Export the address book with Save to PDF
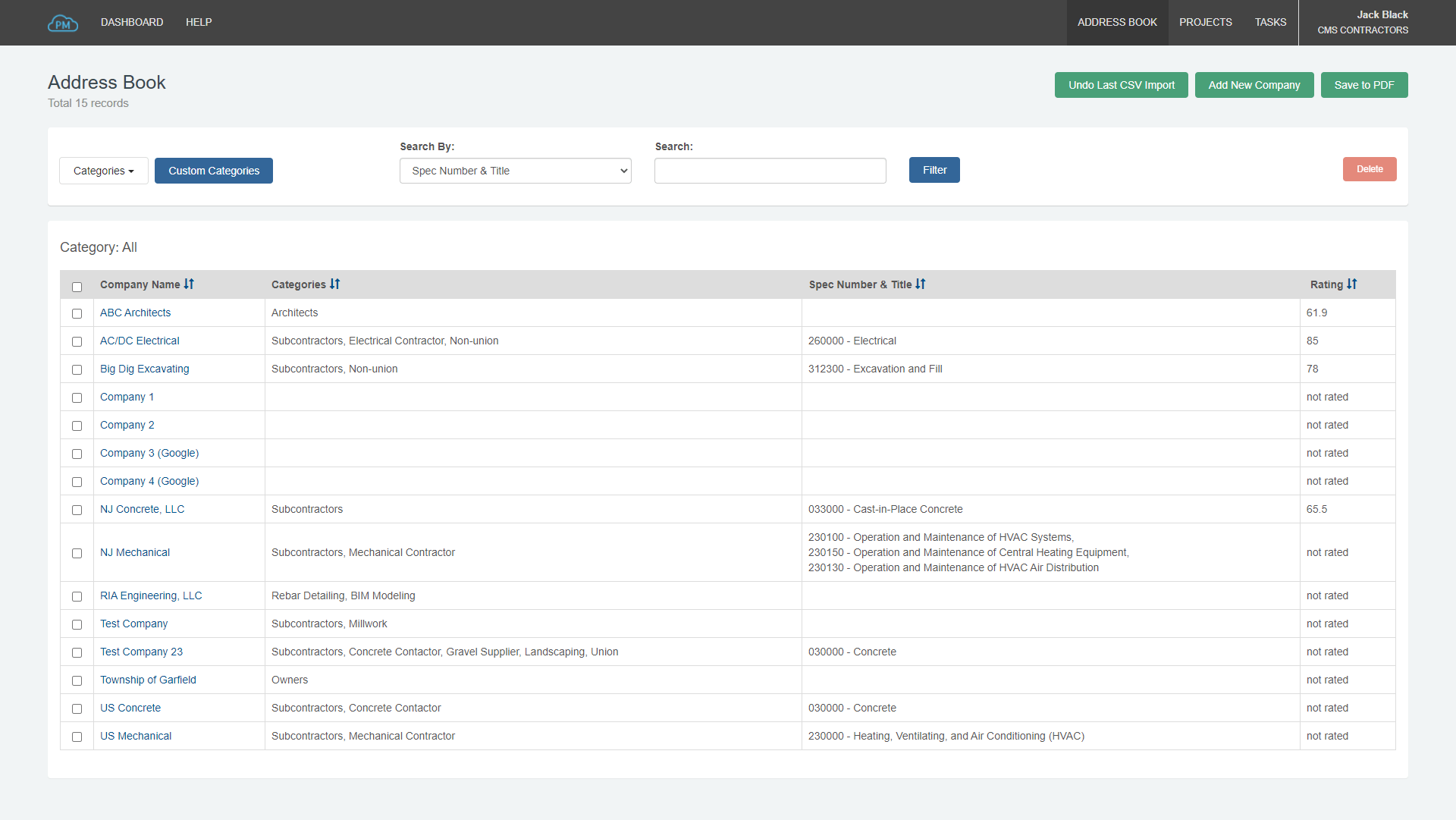Image resolution: width=1456 pixels, height=820 pixels. pyautogui.click(x=1364, y=85)
